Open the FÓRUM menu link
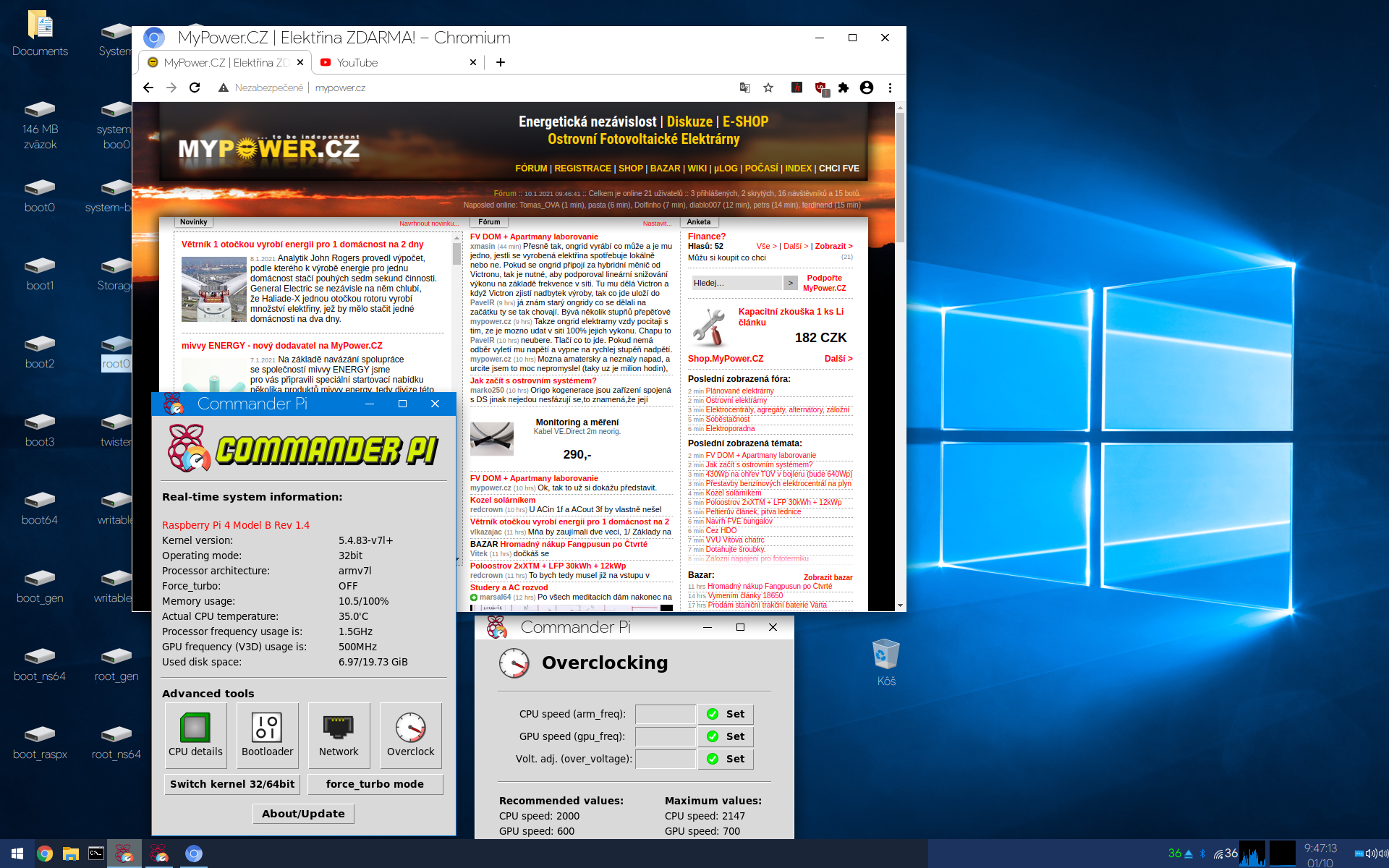Screen dimensions: 1389x868 point(531,169)
